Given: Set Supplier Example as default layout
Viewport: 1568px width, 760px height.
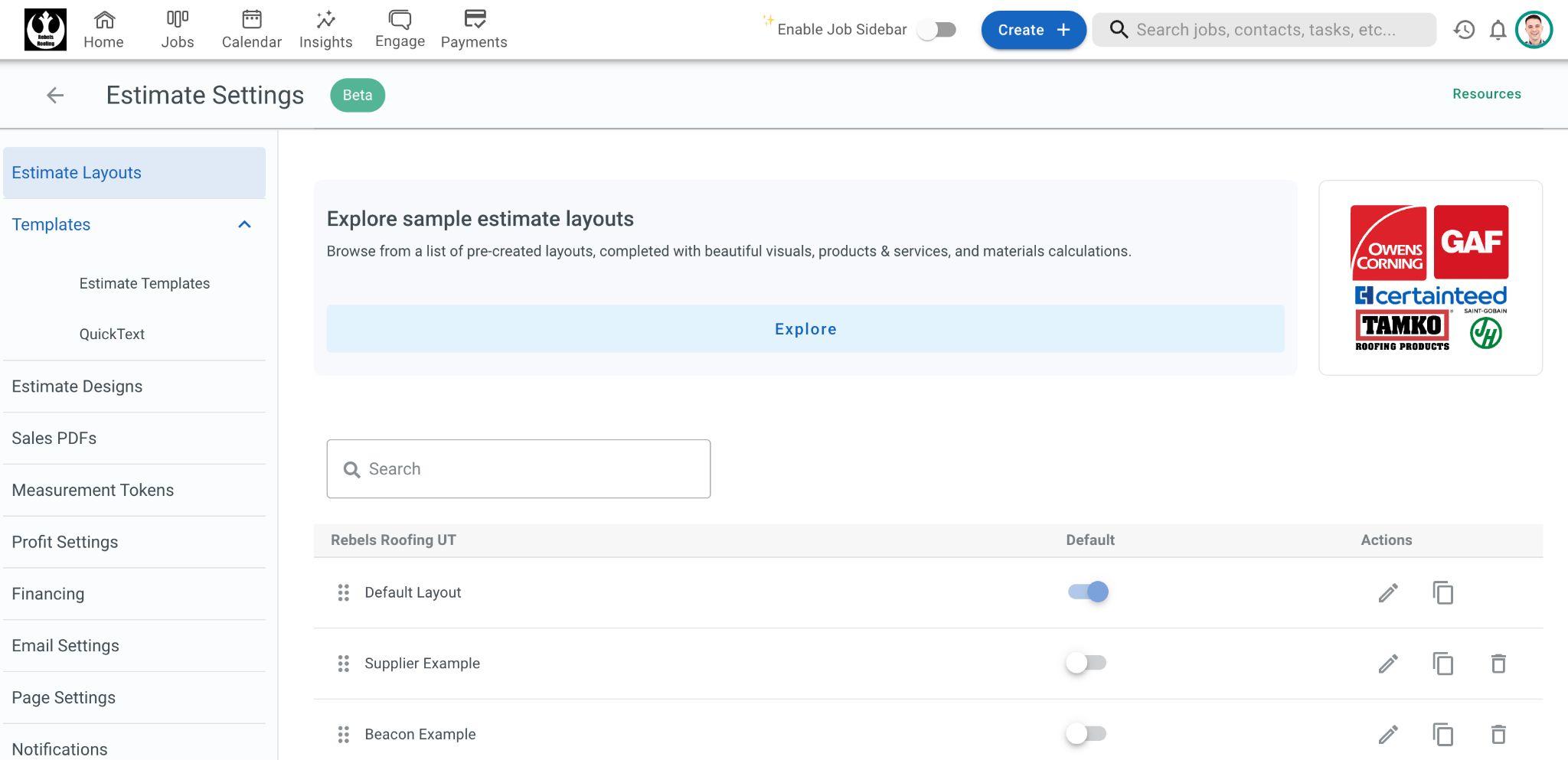Looking at the screenshot, I should [x=1086, y=664].
